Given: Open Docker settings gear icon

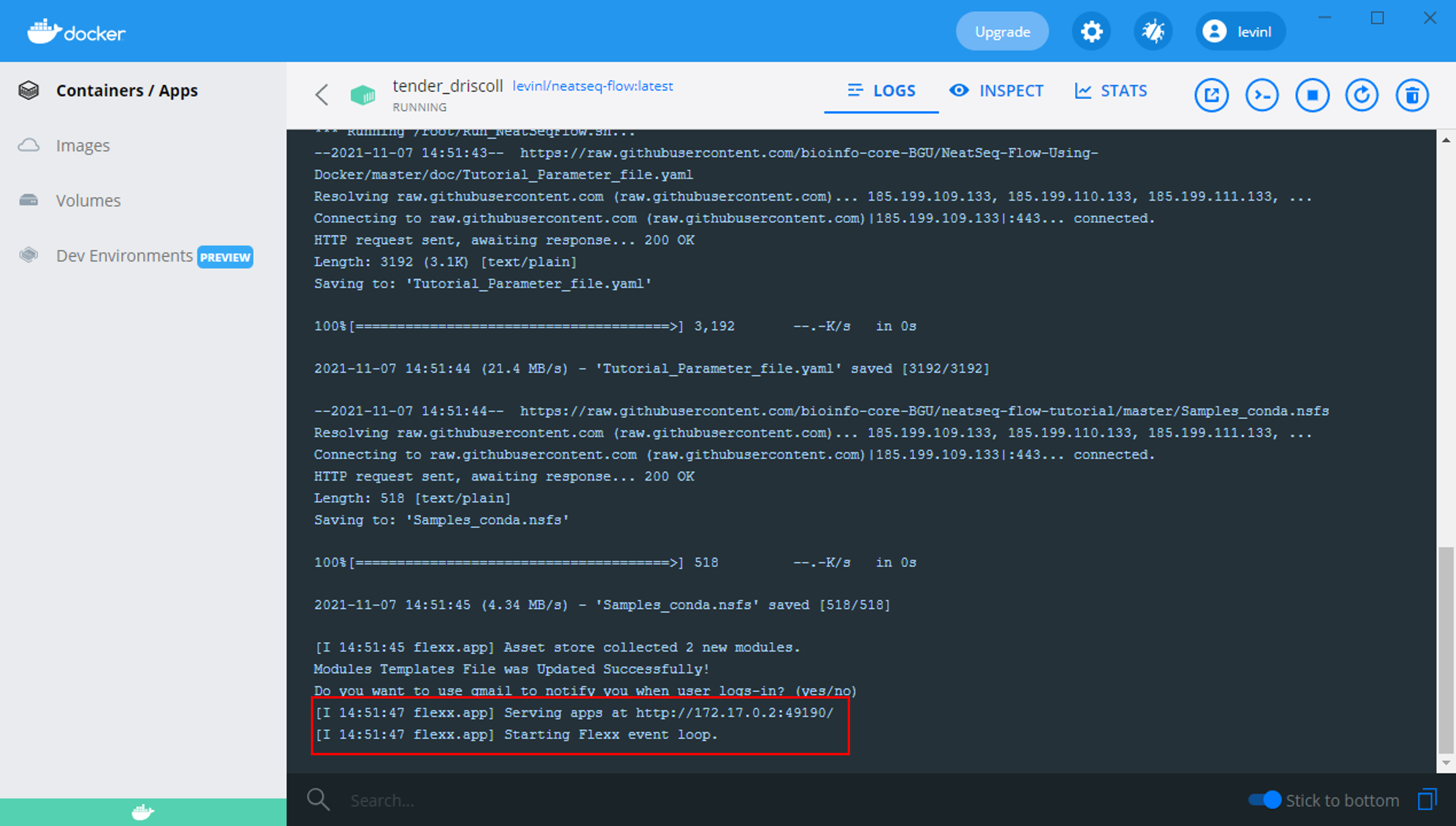Looking at the screenshot, I should pos(1091,31).
